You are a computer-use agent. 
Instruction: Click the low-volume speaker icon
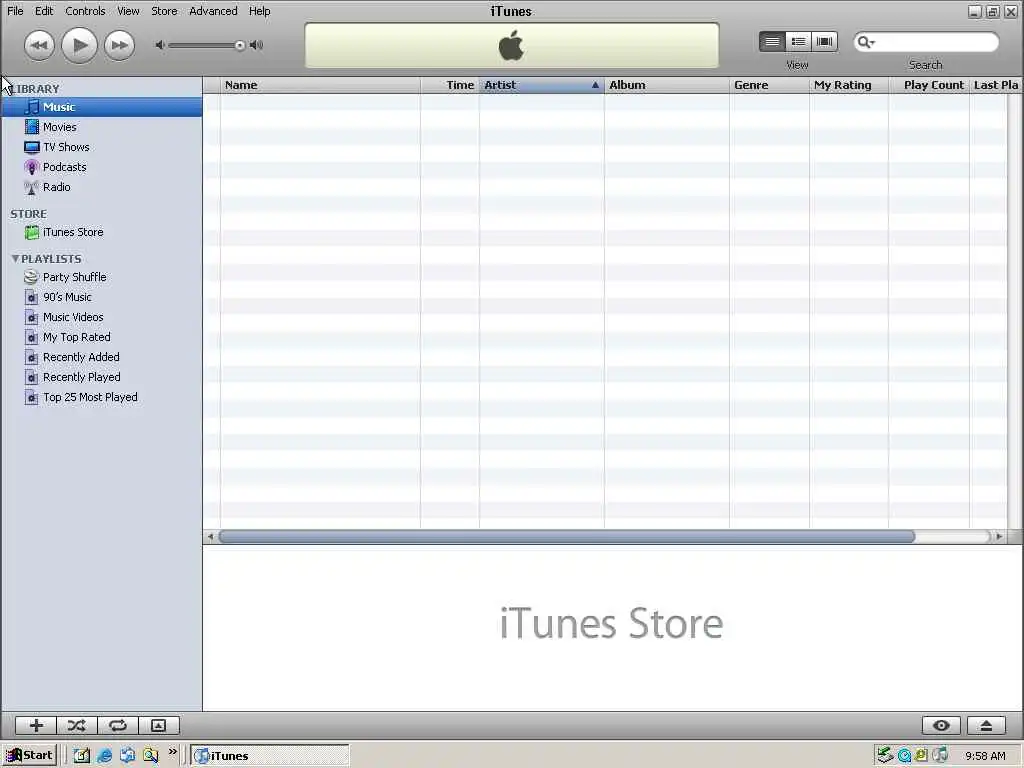coord(160,45)
